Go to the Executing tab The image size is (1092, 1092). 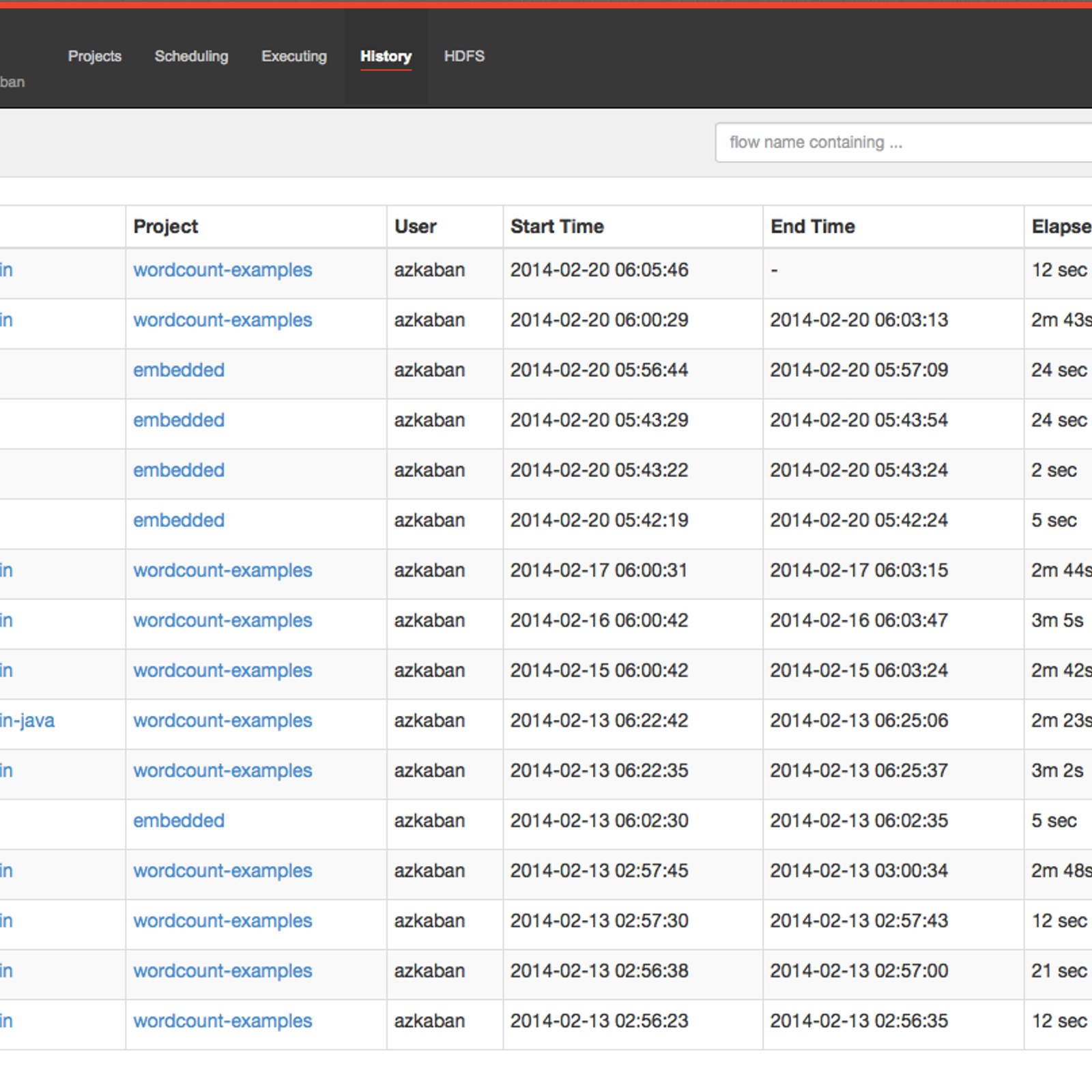point(294,56)
